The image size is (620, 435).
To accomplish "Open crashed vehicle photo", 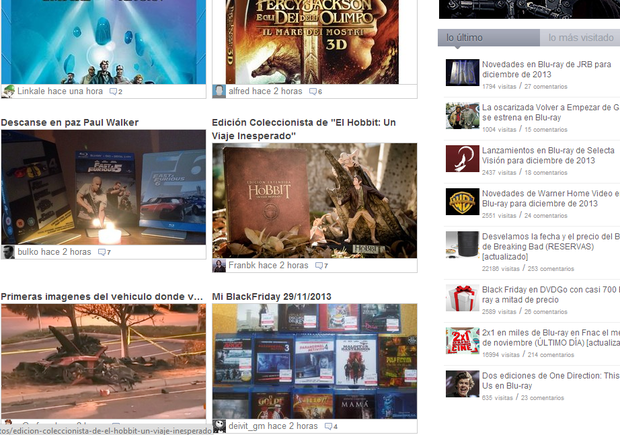I will pyautogui.click(x=104, y=361).
